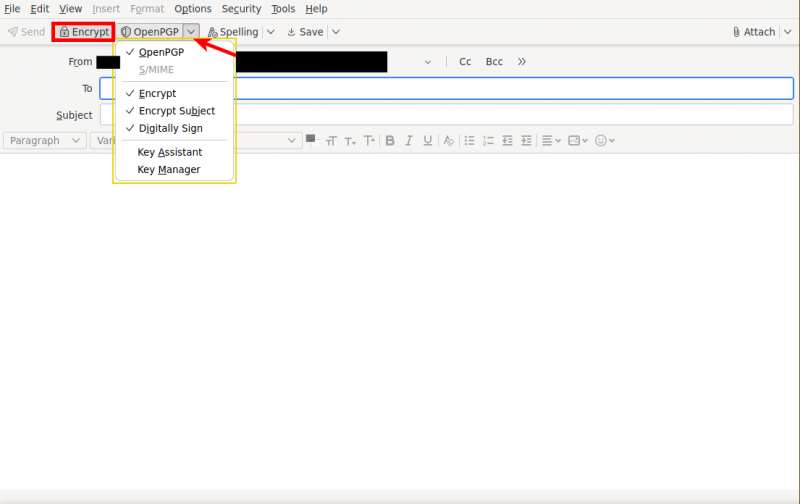Viewport: 800px width, 504px height.
Task: Open Key Manager from the menu
Action: [168, 170]
